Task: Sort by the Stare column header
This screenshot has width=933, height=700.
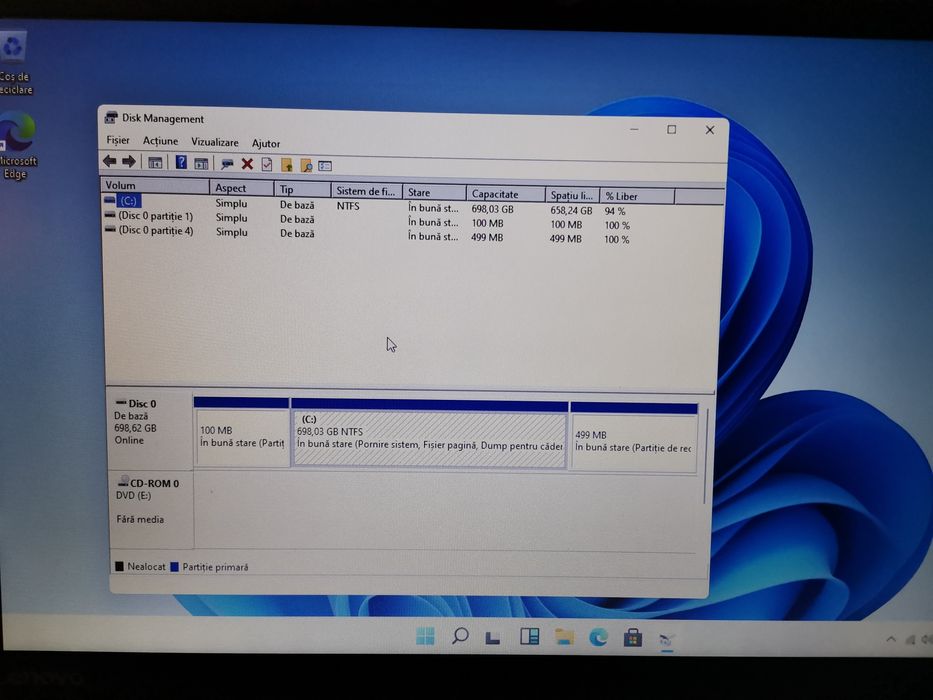Action: 434,193
